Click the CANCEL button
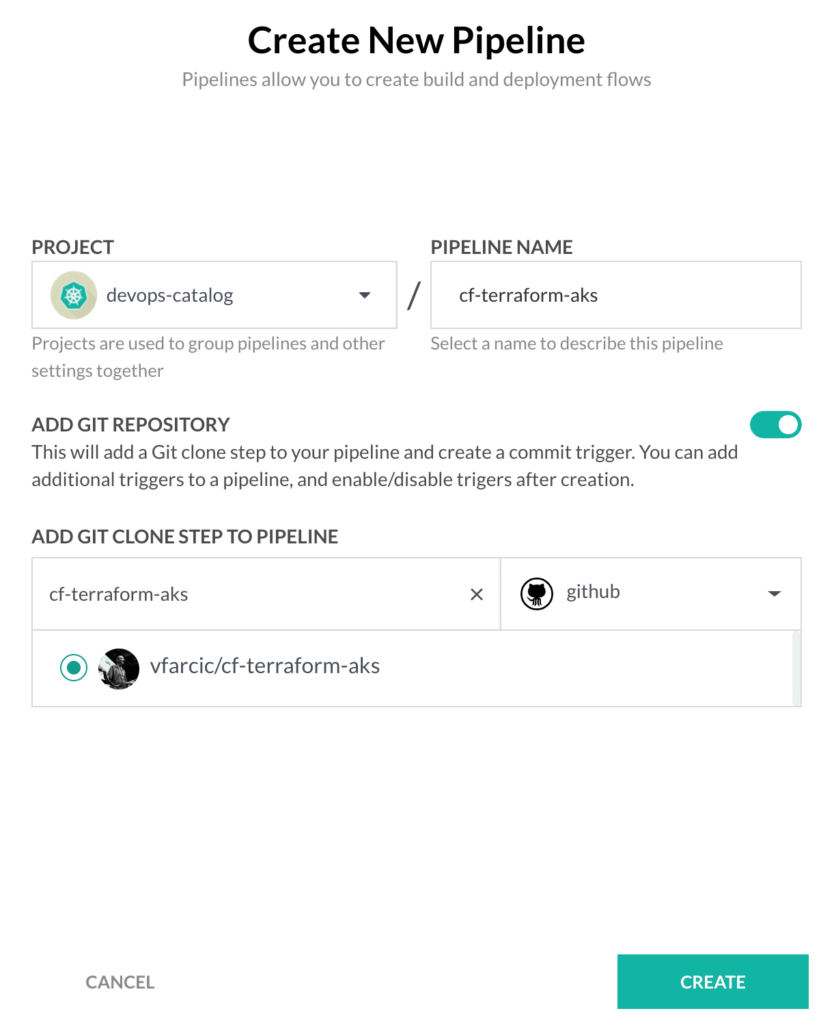Screen dimensions: 821x1024 120,982
